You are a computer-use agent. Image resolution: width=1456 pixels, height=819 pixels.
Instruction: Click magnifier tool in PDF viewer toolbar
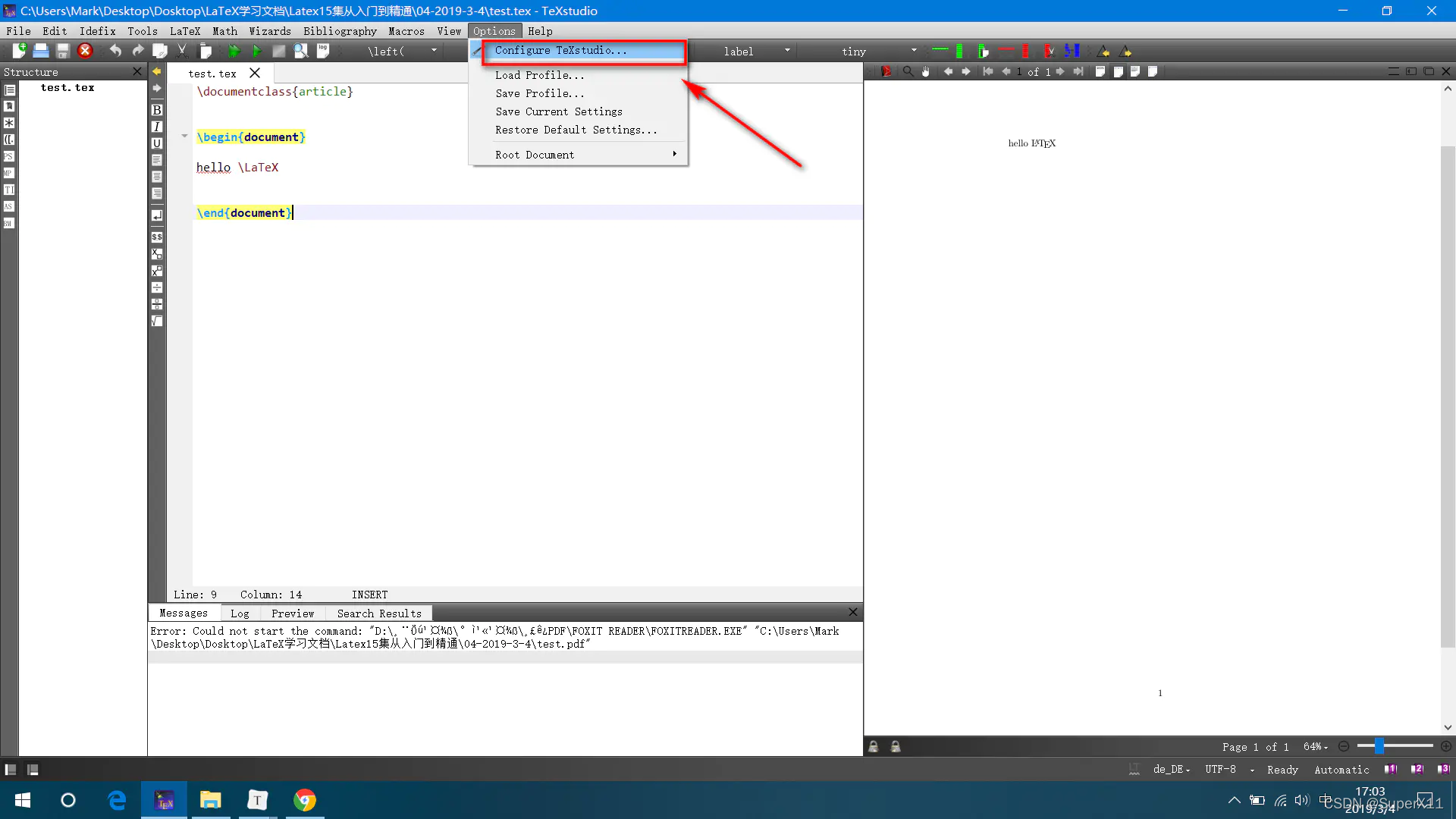click(x=908, y=71)
